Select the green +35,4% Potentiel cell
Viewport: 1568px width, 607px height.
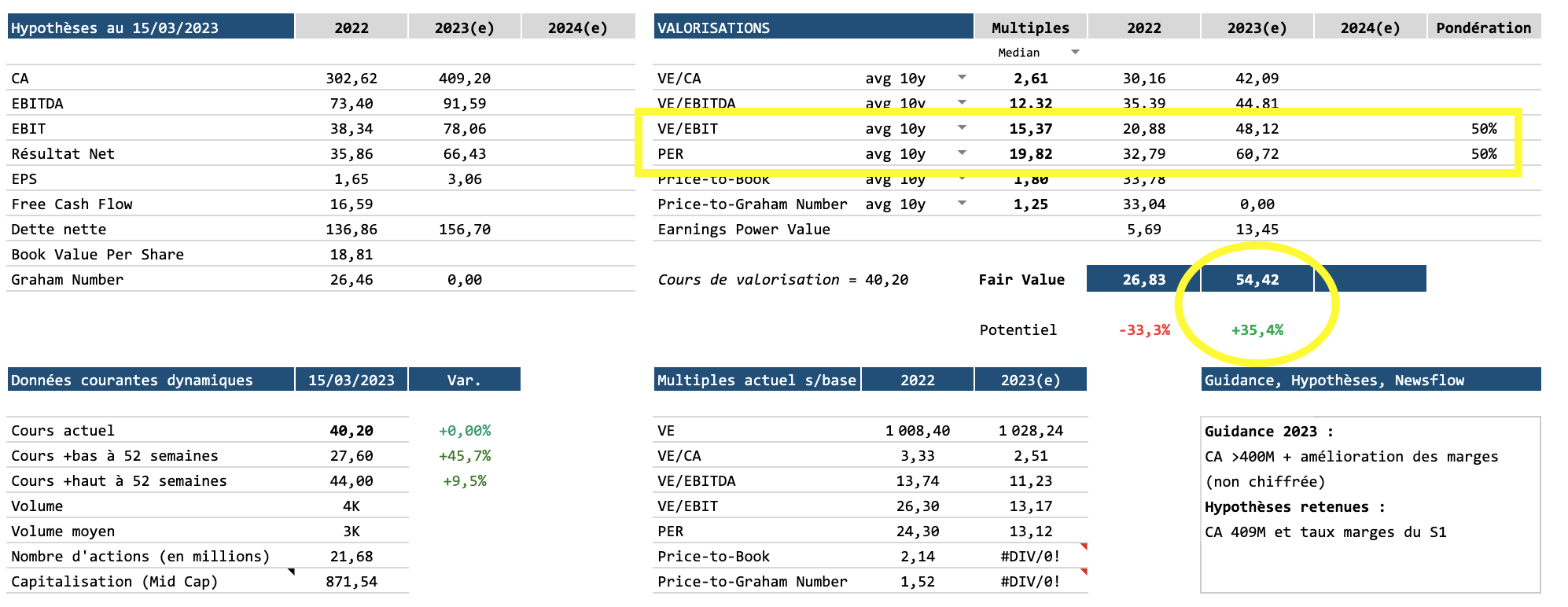point(1257,329)
